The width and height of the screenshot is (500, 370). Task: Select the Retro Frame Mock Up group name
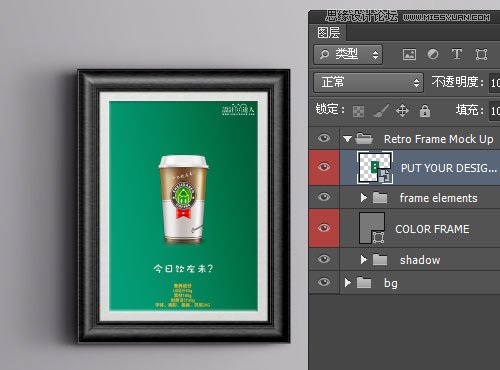438,139
